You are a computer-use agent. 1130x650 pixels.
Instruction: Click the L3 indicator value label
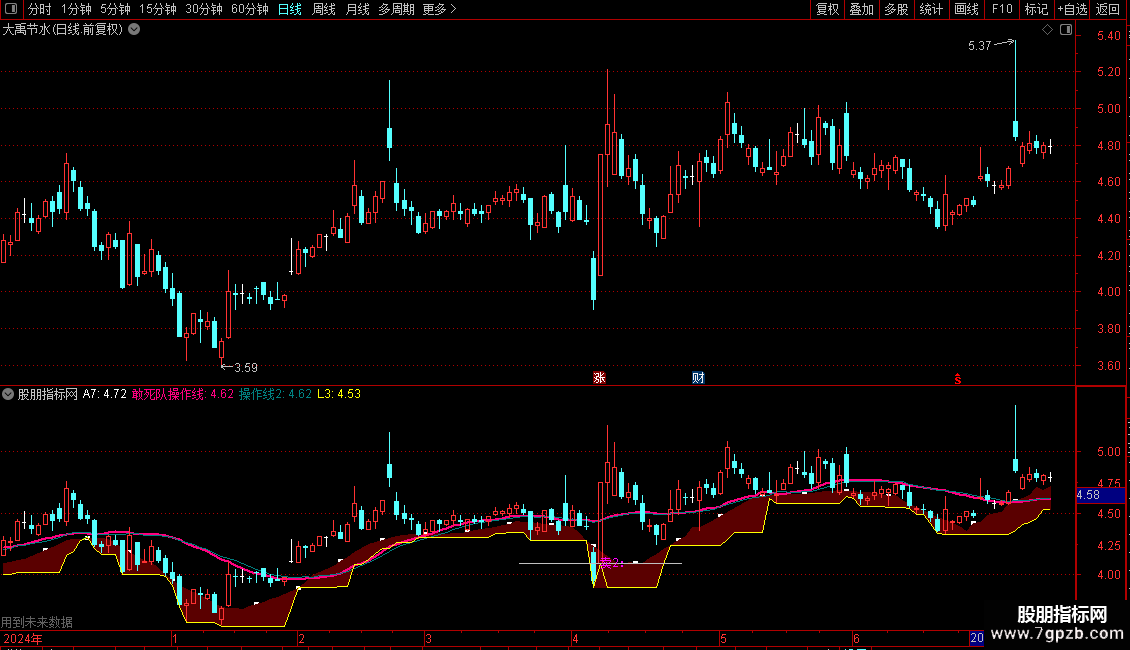(339, 394)
